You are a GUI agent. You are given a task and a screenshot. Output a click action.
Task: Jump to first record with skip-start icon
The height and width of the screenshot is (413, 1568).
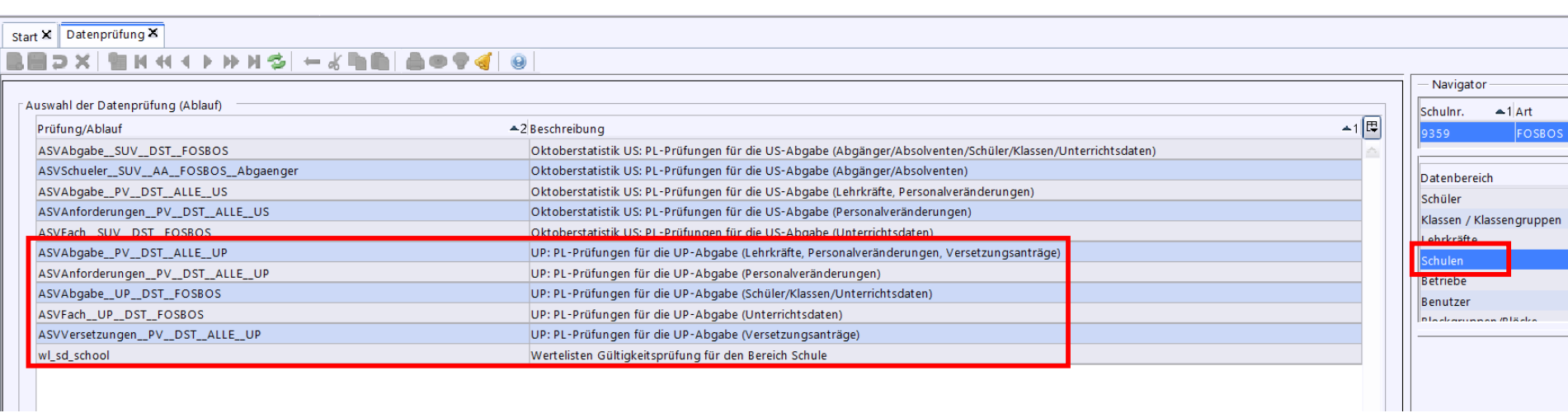tap(141, 62)
